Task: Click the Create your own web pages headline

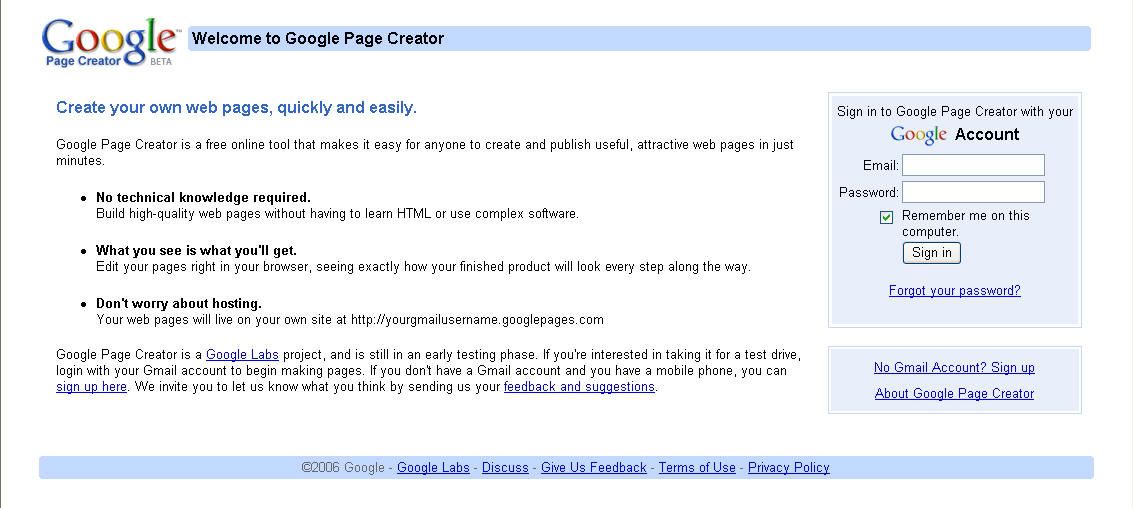Action: [236, 108]
